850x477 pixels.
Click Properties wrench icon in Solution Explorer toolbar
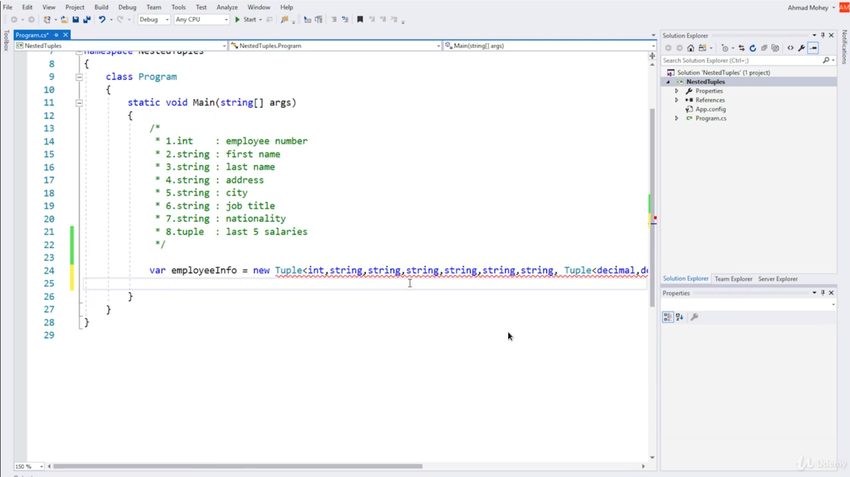click(802, 48)
